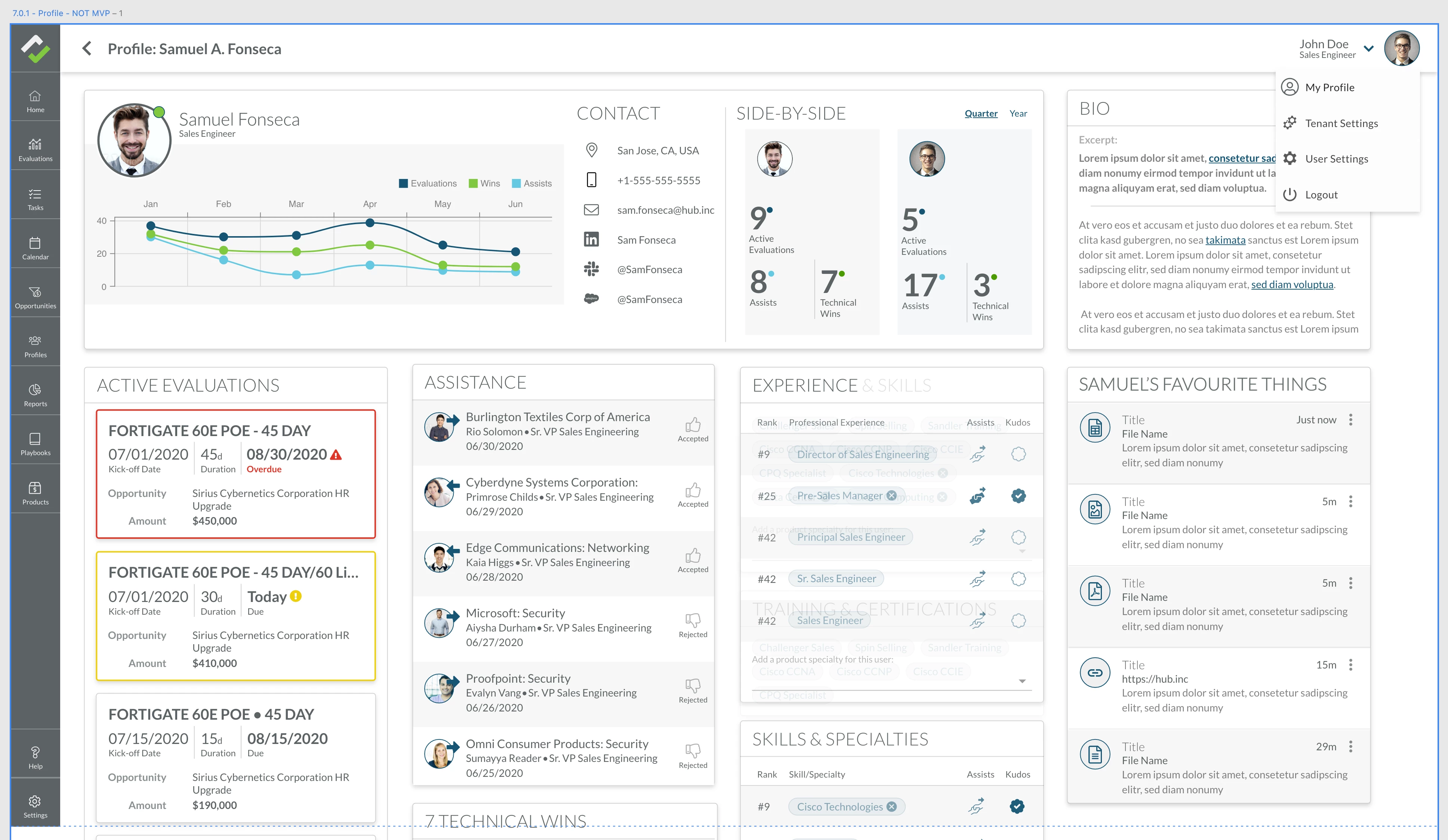Click the takimata link in the bio

pos(1225,240)
